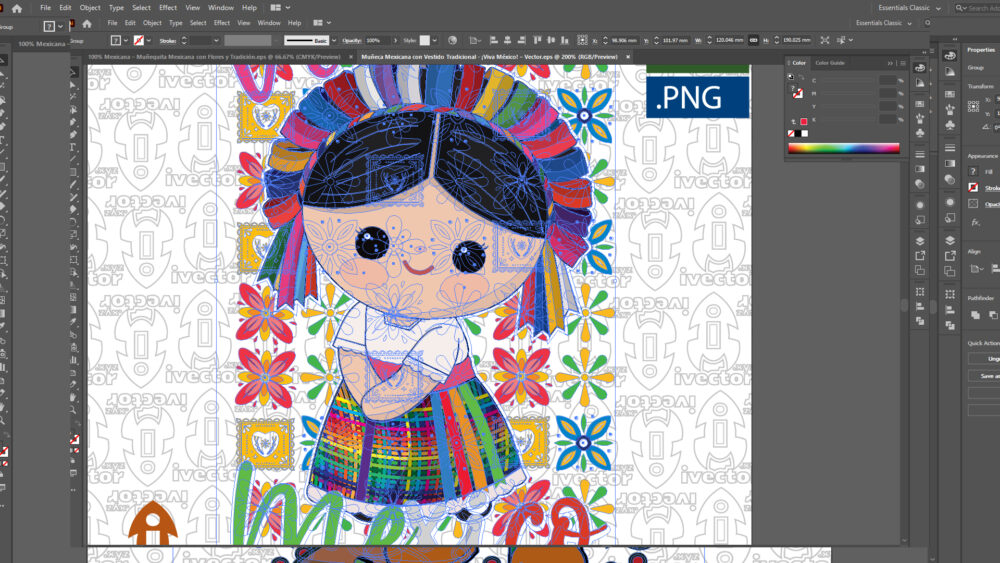Click Stroke link in Properties Appearance section
The width and height of the screenshot is (1000, 563).
coord(992,188)
